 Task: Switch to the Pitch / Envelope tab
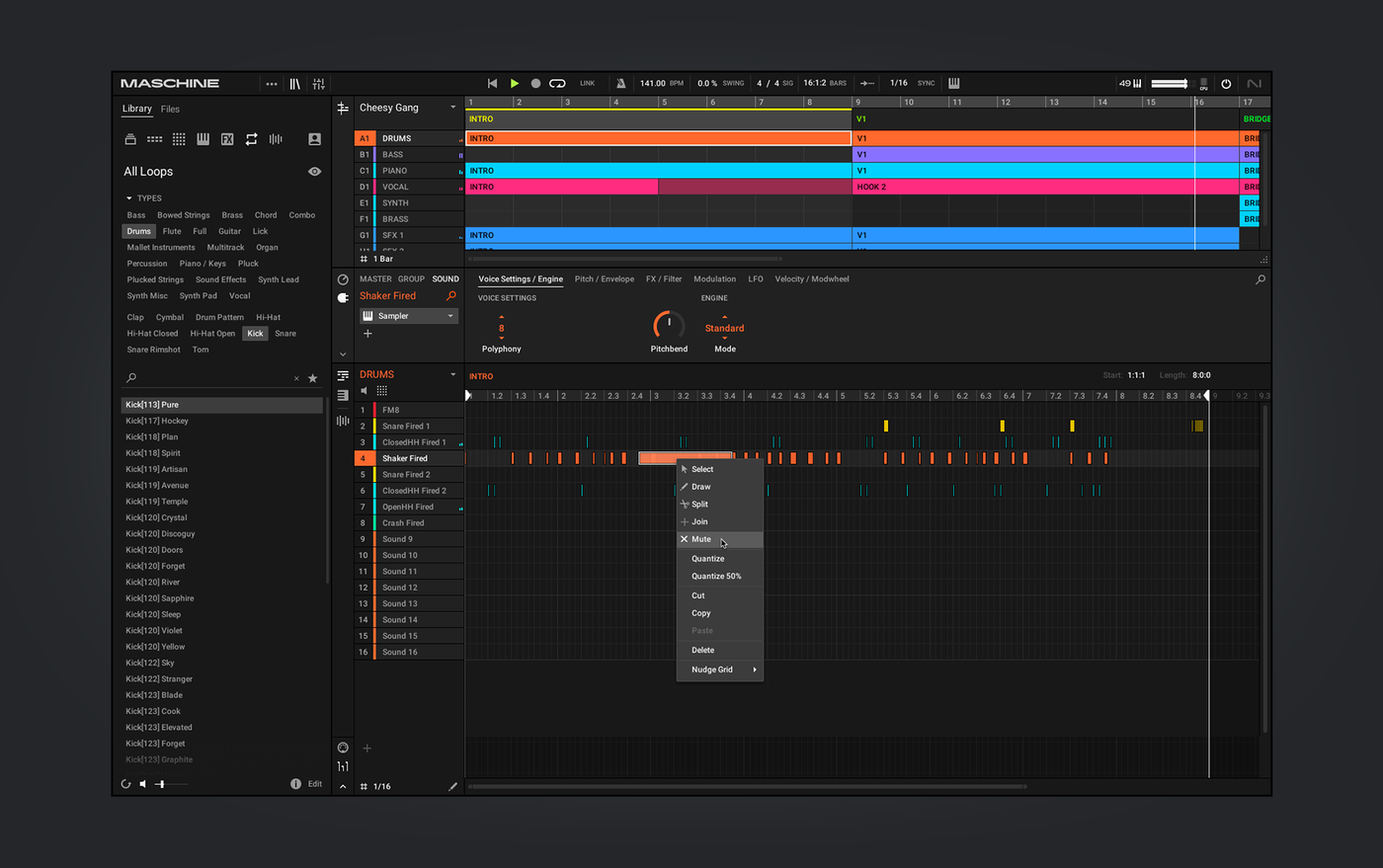(605, 279)
